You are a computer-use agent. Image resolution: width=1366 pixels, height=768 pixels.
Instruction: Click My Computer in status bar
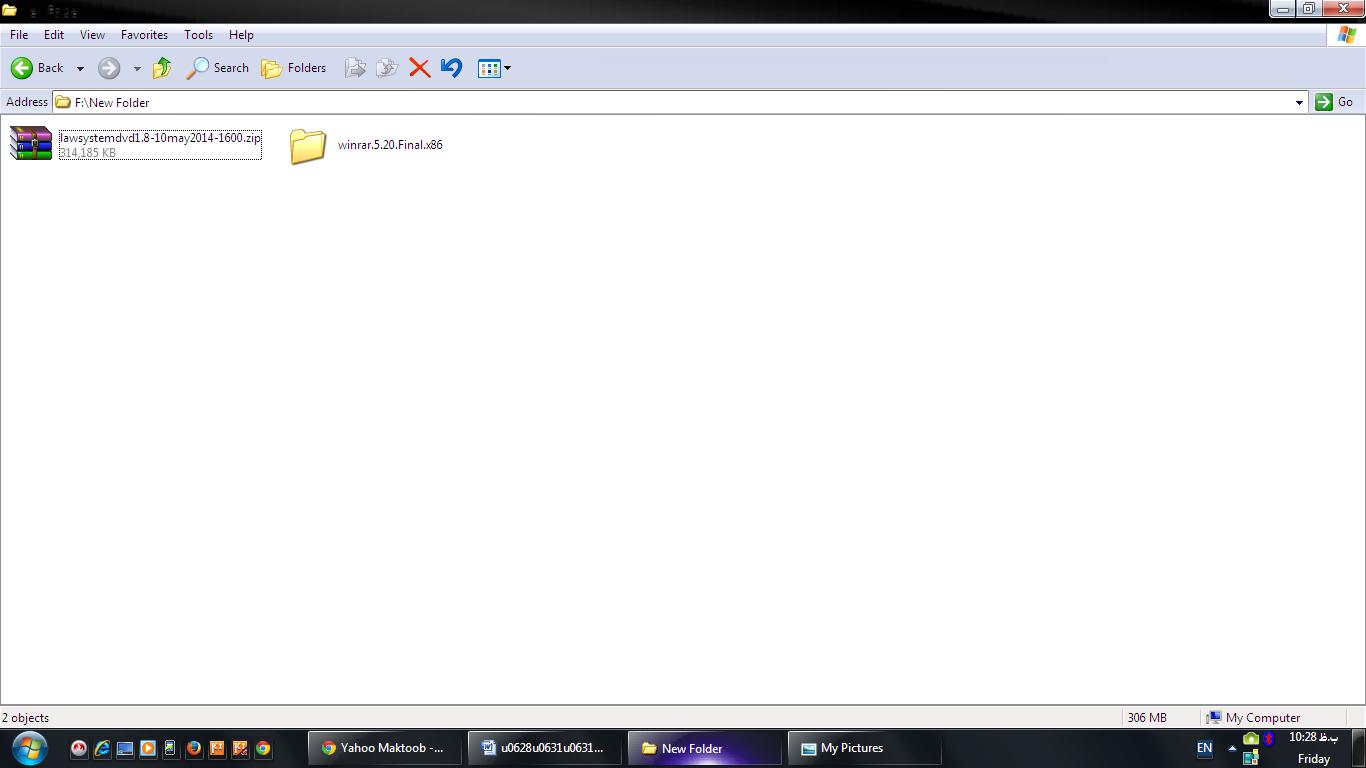tap(1253, 718)
